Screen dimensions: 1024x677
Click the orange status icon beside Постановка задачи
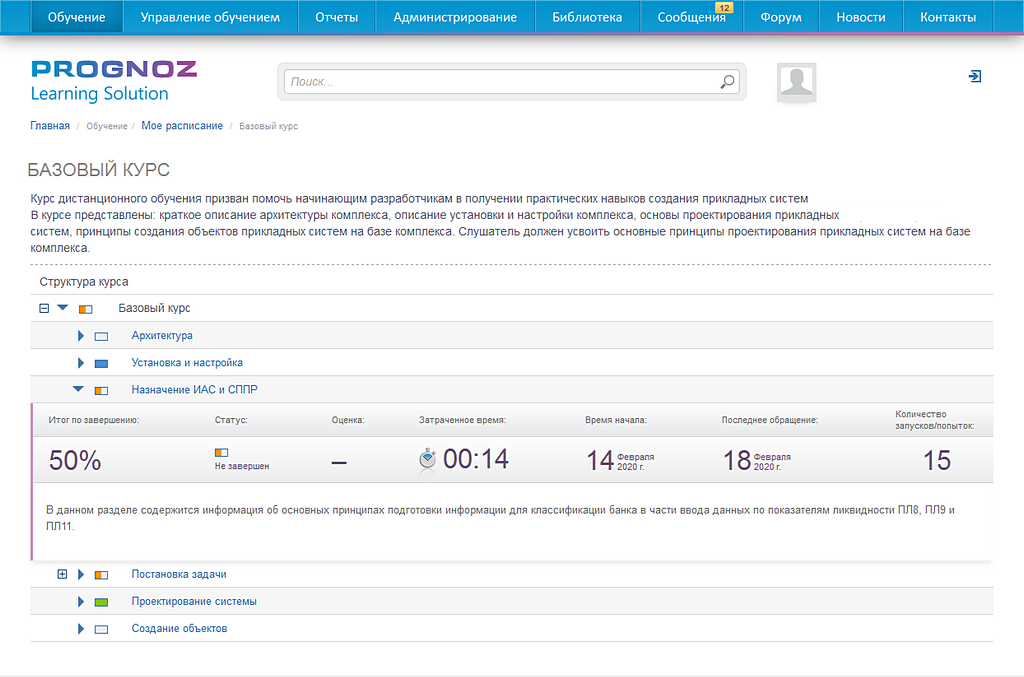(x=101, y=575)
